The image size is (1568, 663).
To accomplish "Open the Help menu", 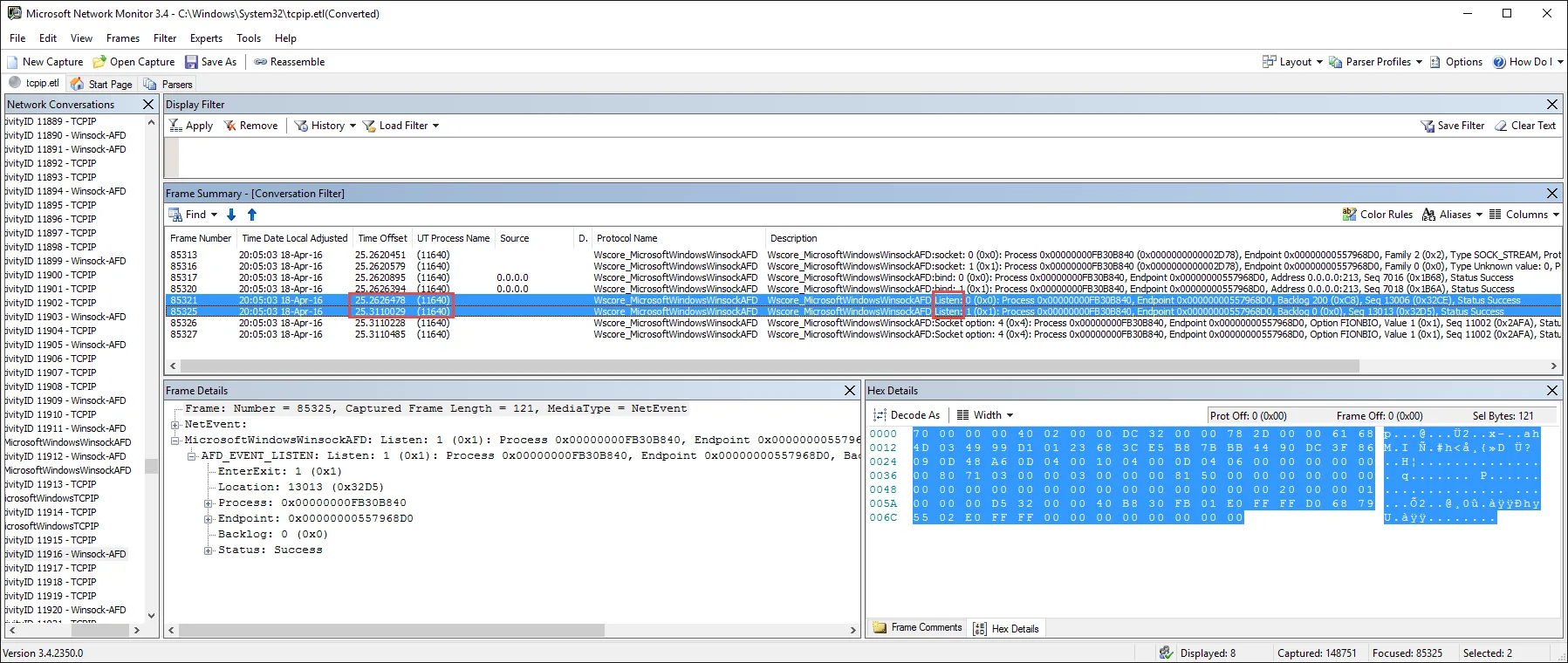I will [x=285, y=38].
